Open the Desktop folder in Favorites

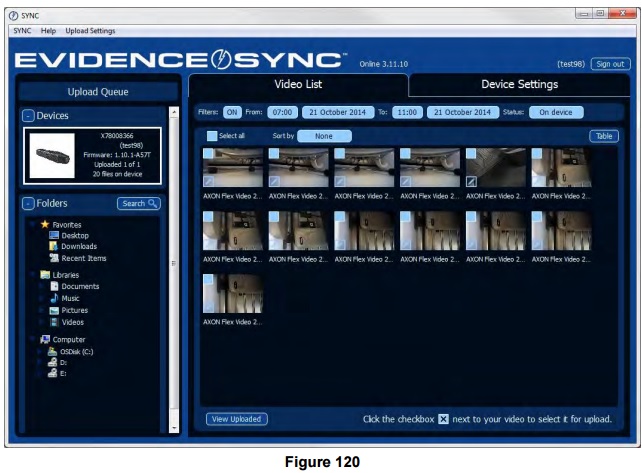click(74, 236)
